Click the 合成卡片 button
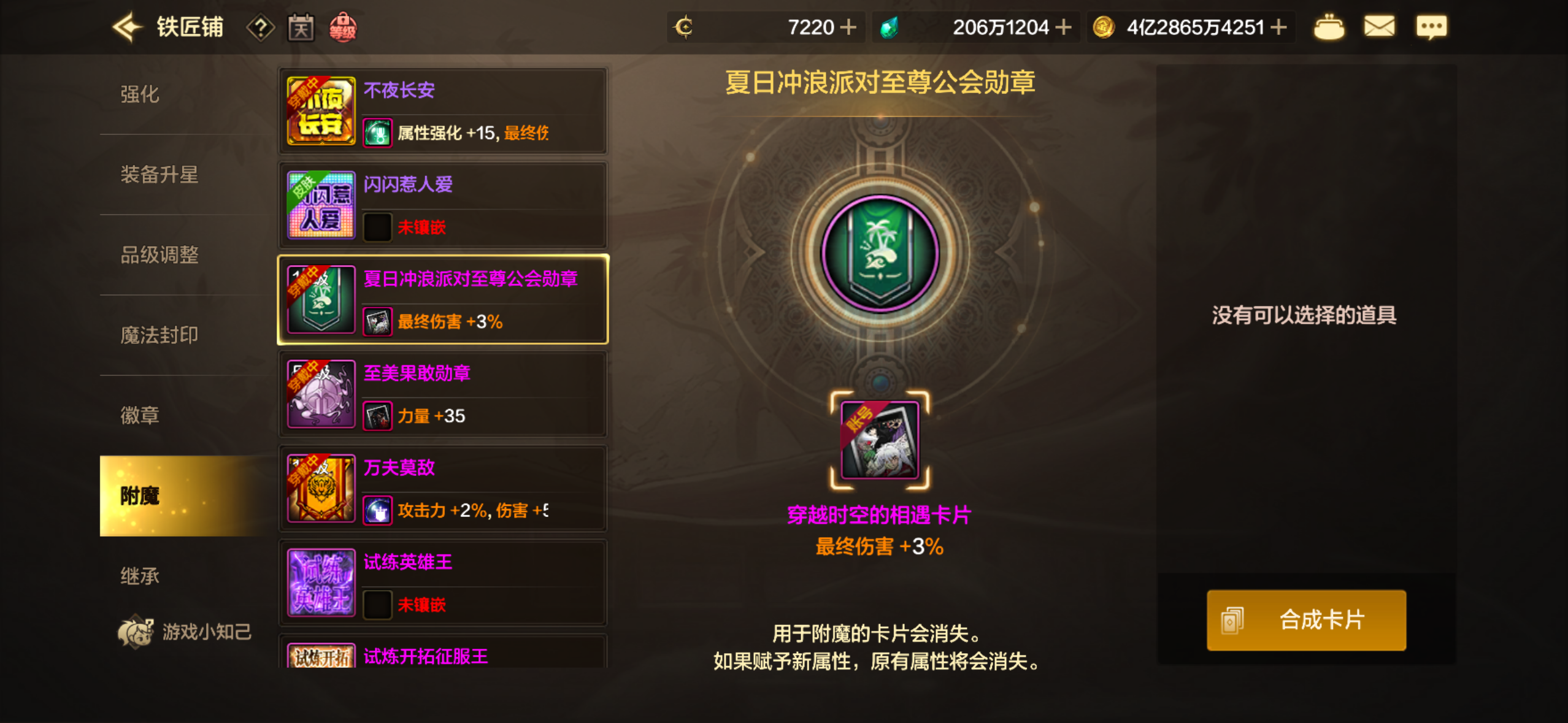Image resolution: width=1568 pixels, height=723 pixels. (x=1306, y=620)
